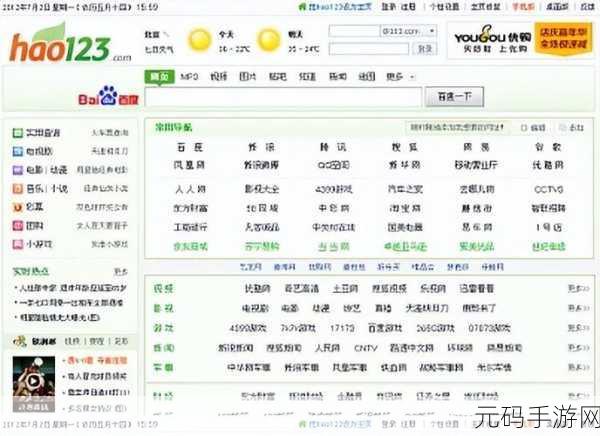Open the 17173 game link

342,328
